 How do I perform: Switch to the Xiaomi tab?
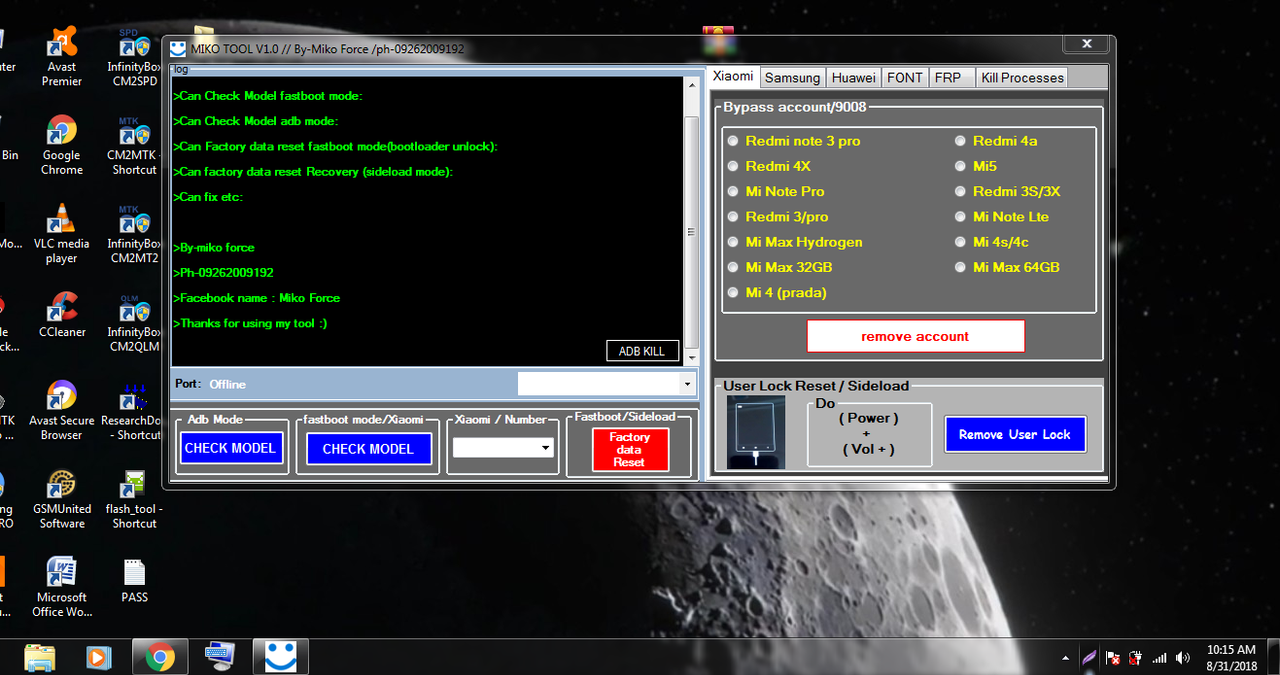click(x=733, y=76)
